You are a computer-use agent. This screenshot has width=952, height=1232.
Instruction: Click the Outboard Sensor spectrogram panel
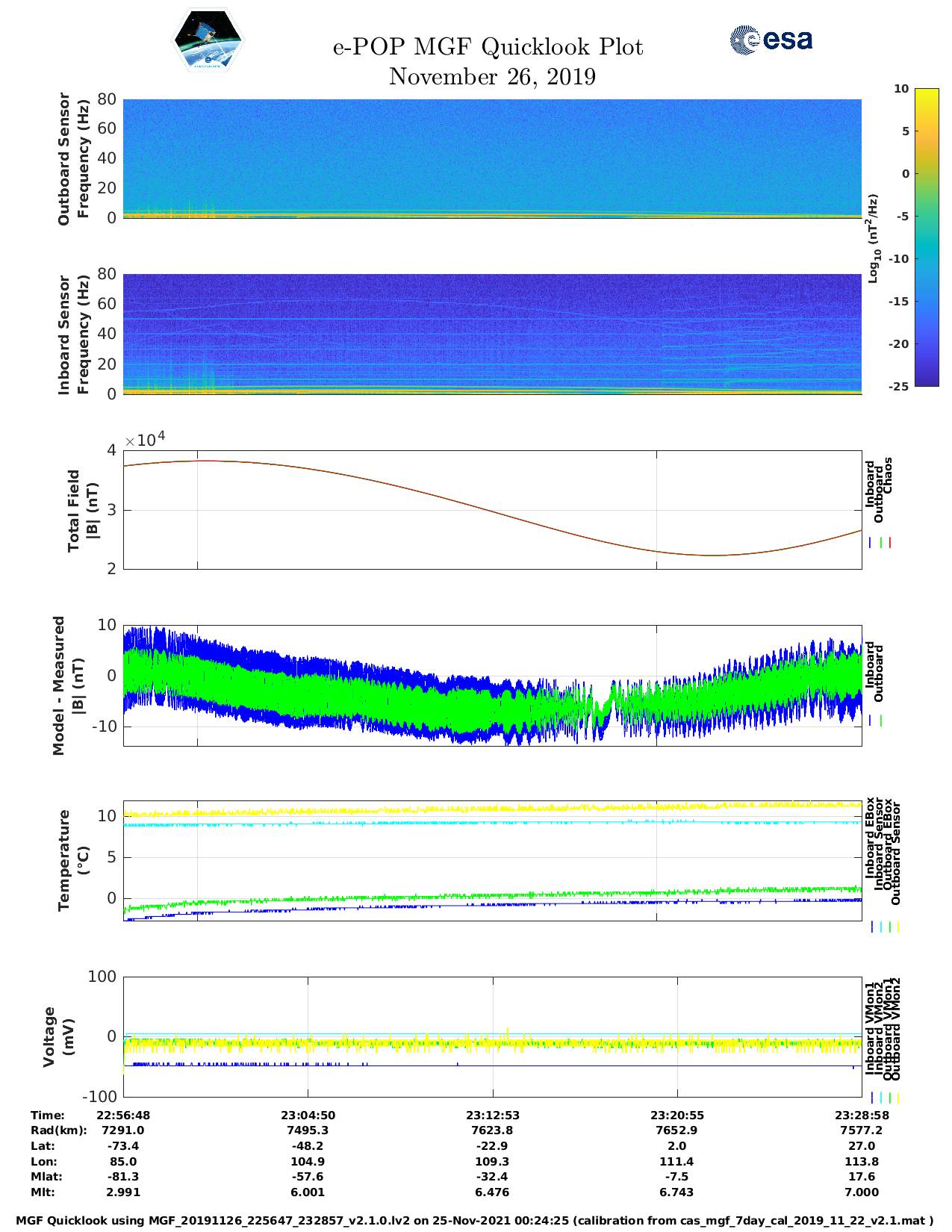(492, 158)
